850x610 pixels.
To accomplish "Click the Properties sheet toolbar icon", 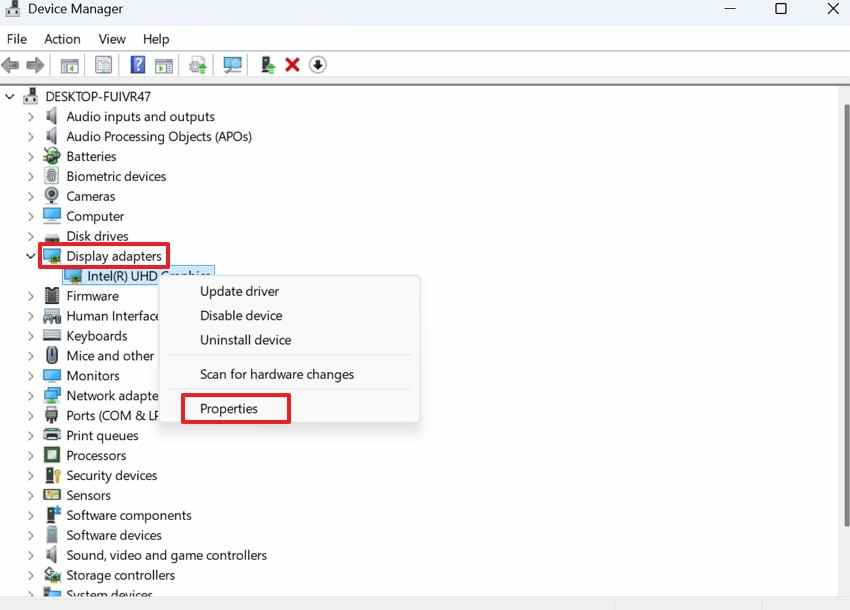I will click(104, 66).
